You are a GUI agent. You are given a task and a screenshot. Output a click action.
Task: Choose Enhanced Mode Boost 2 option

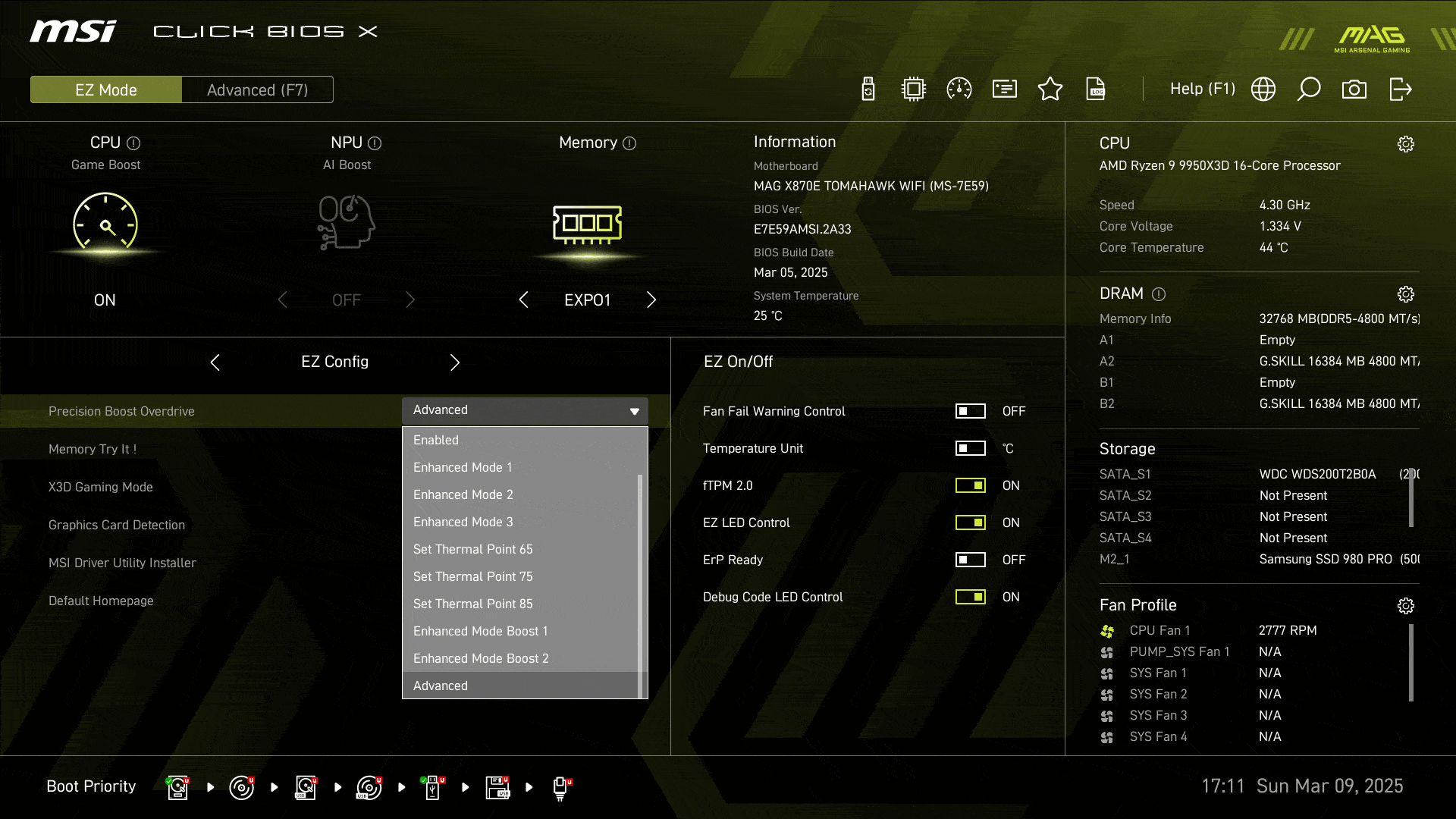click(x=520, y=658)
